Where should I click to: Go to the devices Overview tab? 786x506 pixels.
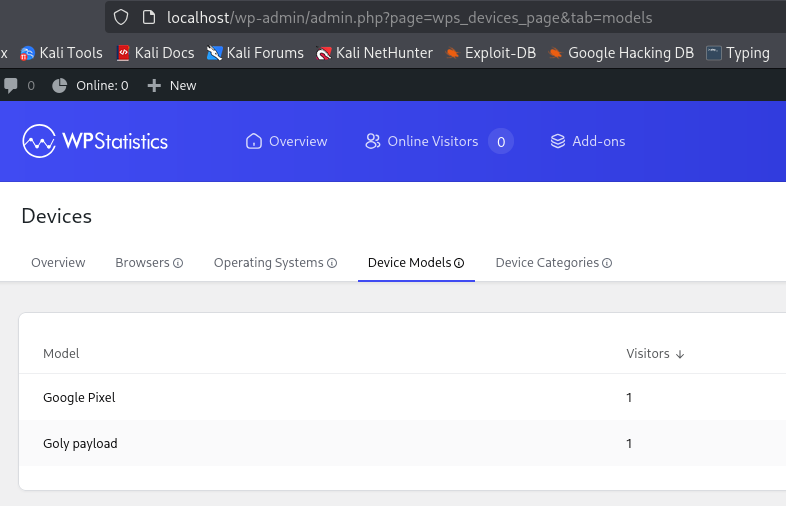tap(58, 263)
